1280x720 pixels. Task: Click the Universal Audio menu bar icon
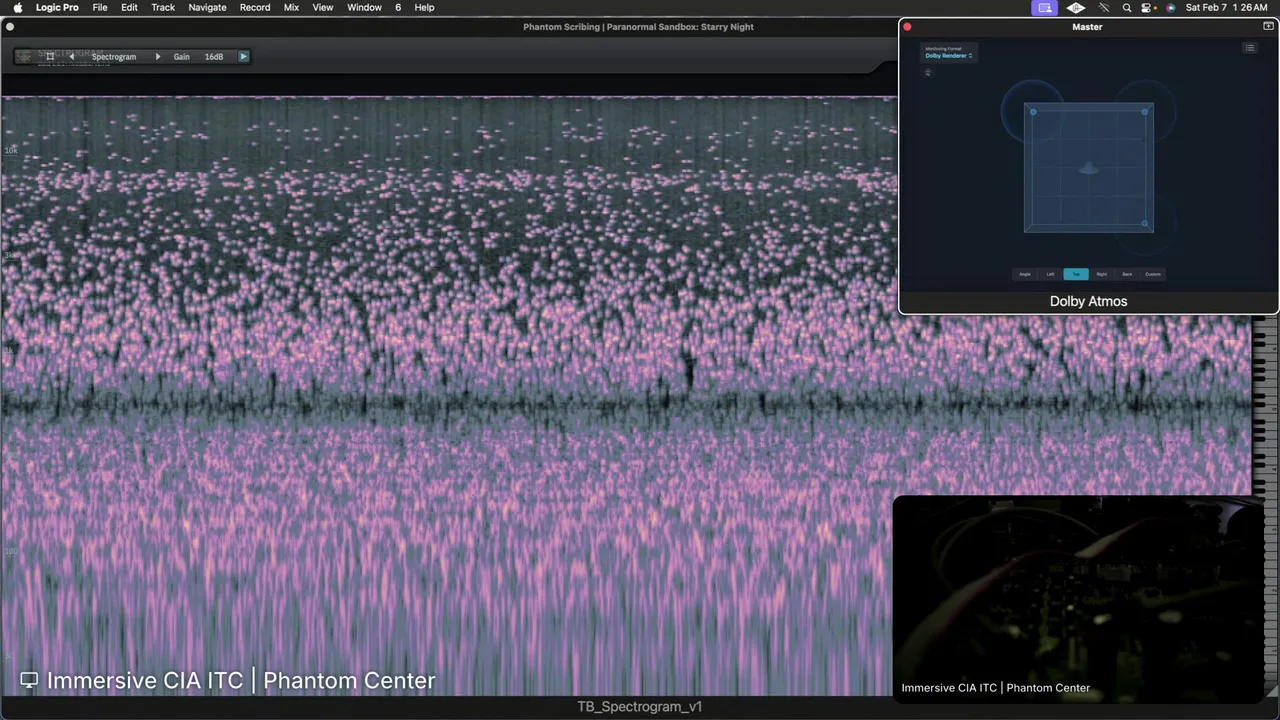[1076, 7]
